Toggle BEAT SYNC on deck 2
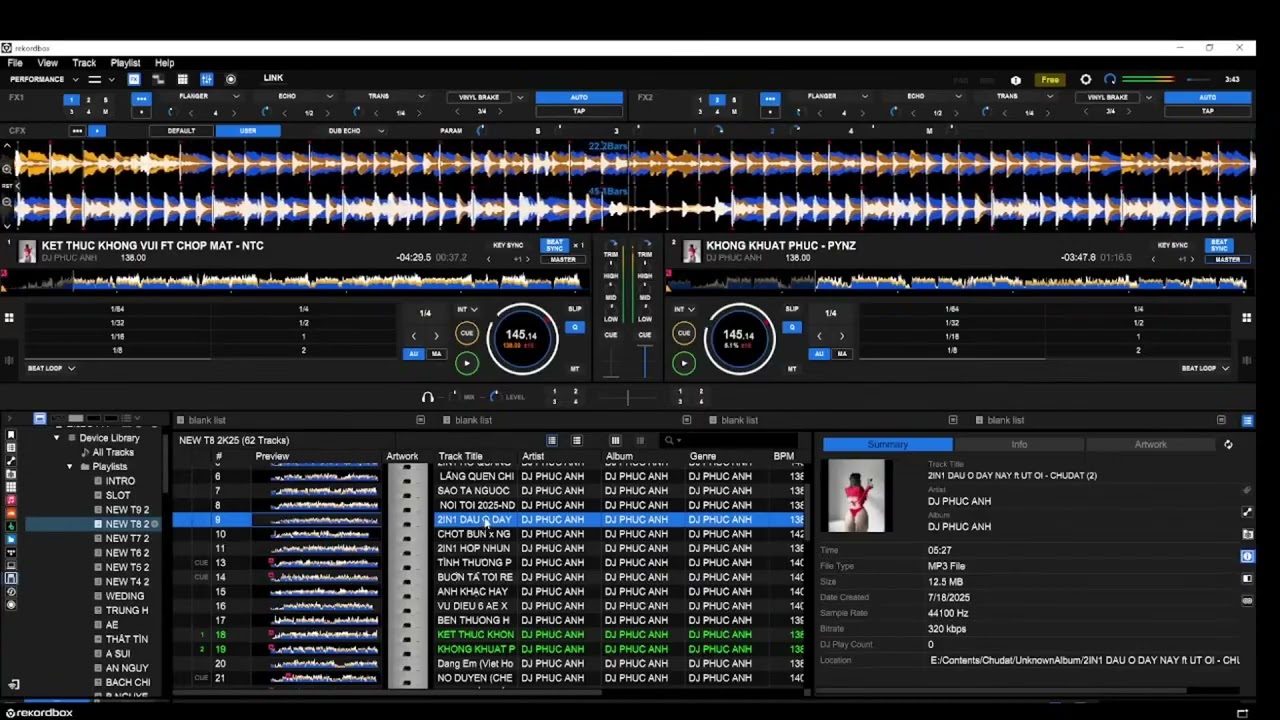 coord(1219,245)
